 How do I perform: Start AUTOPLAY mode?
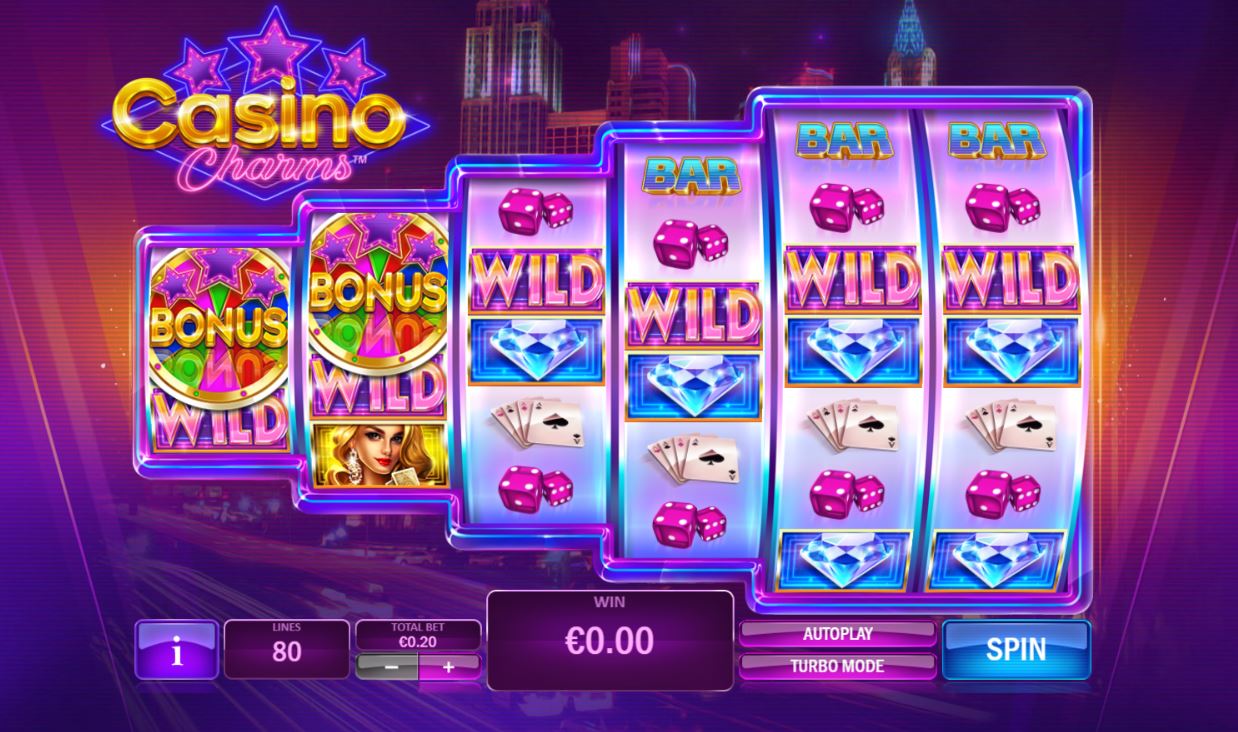pos(837,634)
